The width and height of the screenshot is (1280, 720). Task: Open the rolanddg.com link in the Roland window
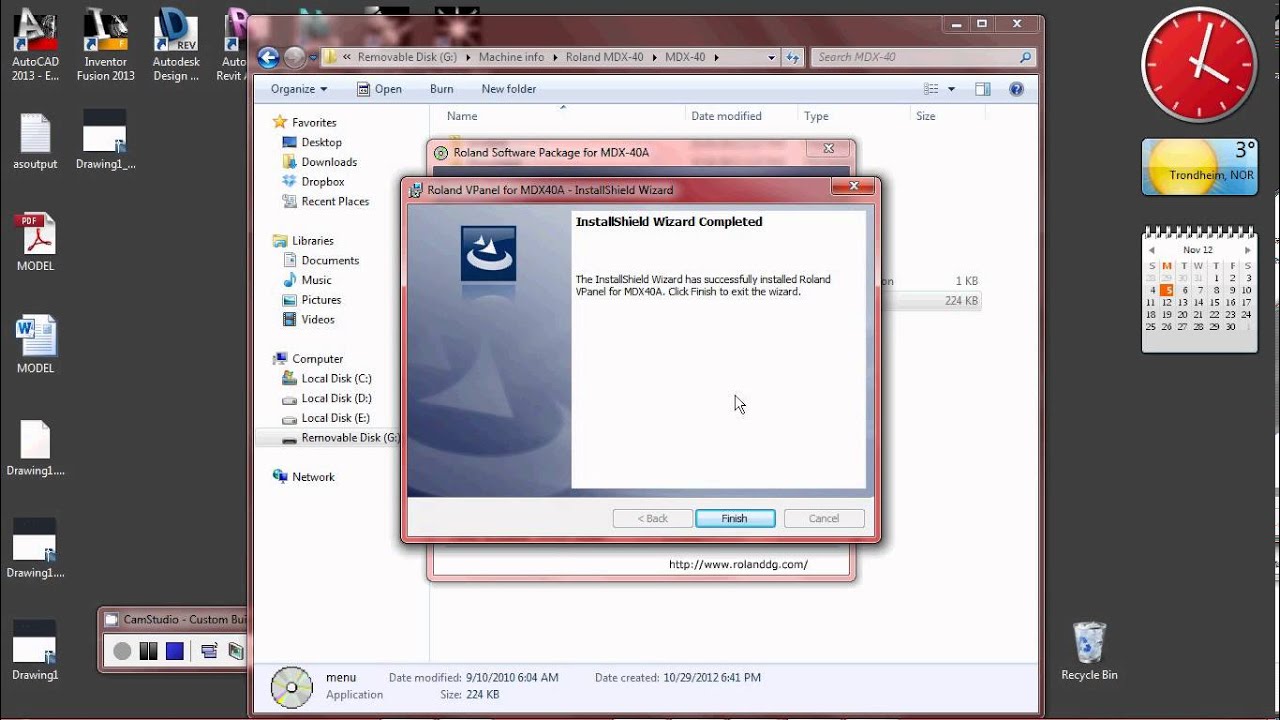click(738, 564)
